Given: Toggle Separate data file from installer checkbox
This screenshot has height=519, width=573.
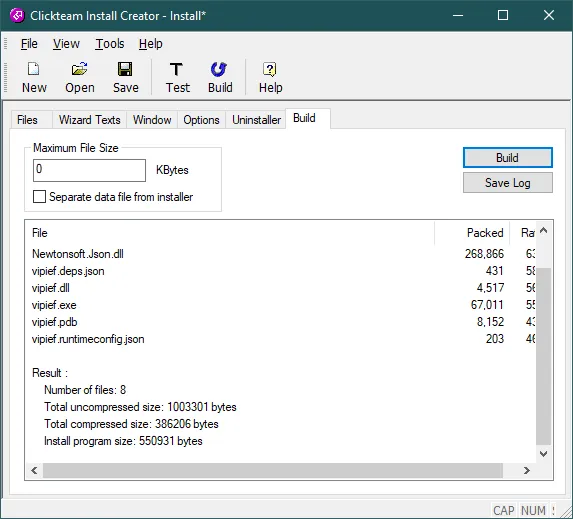Looking at the screenshot, I should (39, 197).
